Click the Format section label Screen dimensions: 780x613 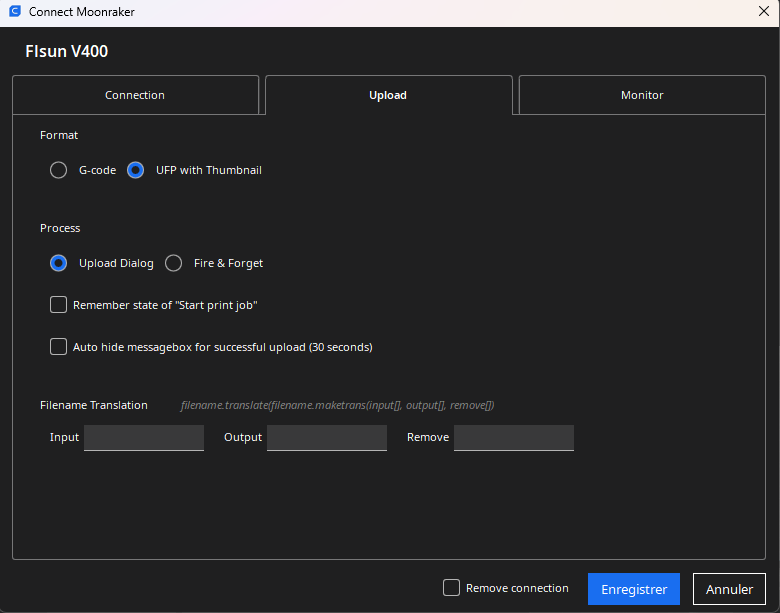[x=59, y=135]
